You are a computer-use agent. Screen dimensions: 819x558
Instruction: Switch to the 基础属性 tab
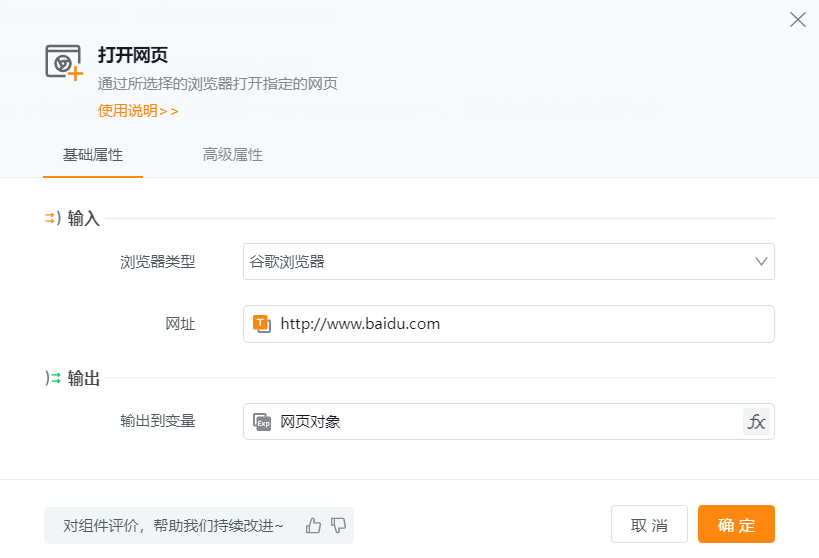click(x=93, y=155)
